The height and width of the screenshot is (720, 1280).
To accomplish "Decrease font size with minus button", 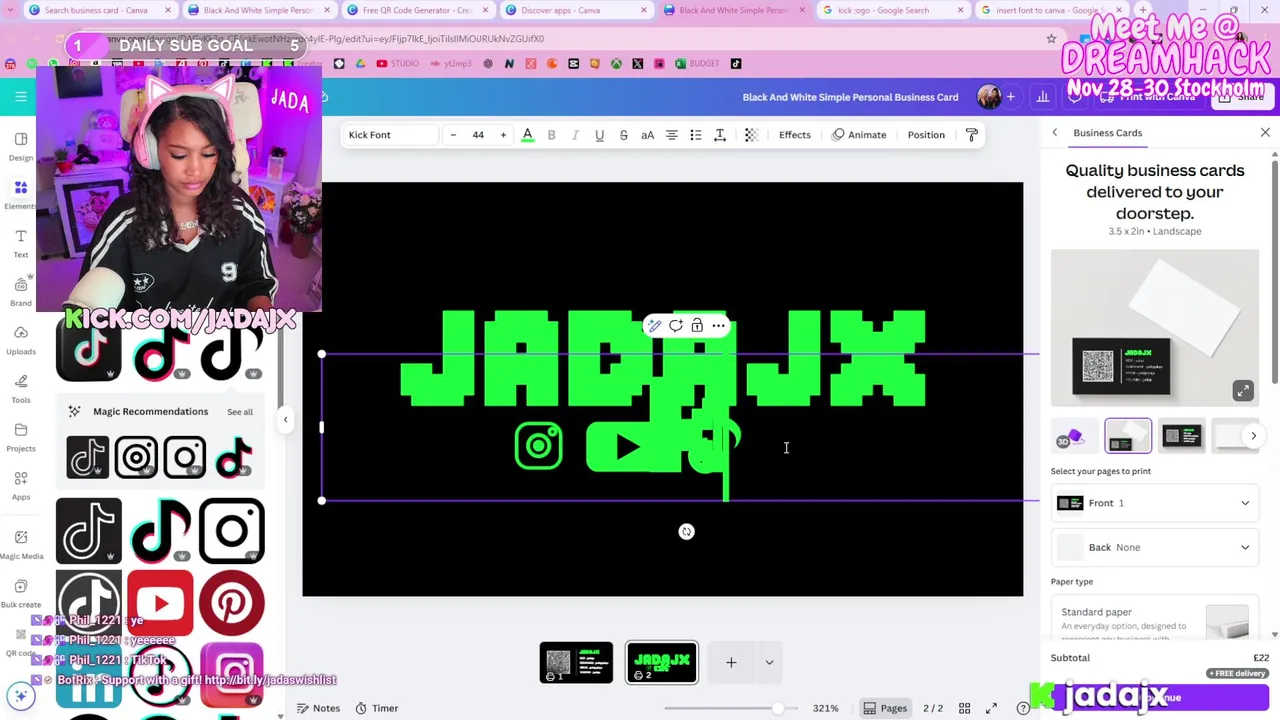I will 453,135.
